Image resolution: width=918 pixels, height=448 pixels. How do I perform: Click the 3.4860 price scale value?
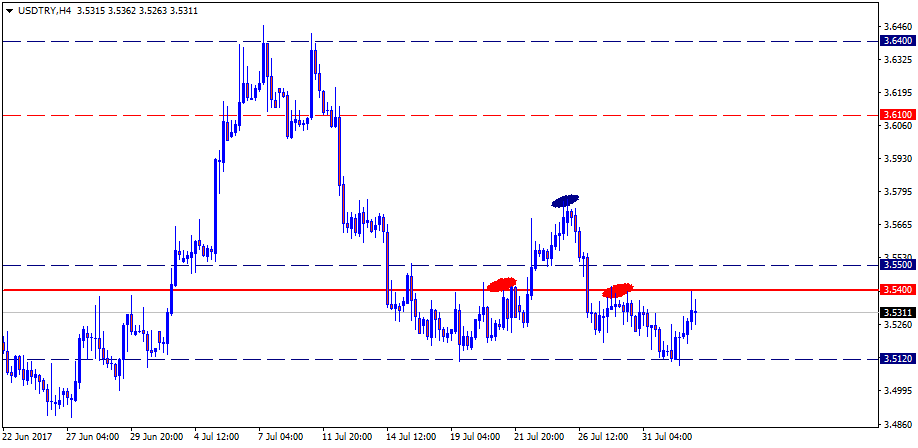(895, 424)
